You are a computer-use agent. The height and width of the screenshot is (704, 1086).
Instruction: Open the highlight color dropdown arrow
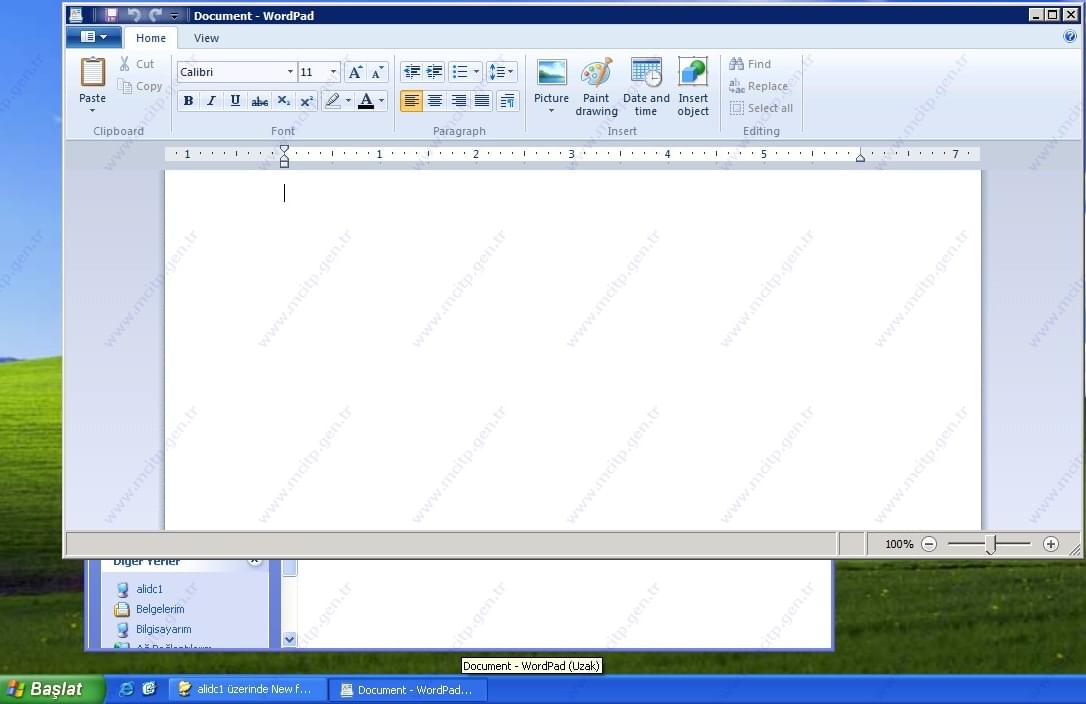[x=348, y=100]
